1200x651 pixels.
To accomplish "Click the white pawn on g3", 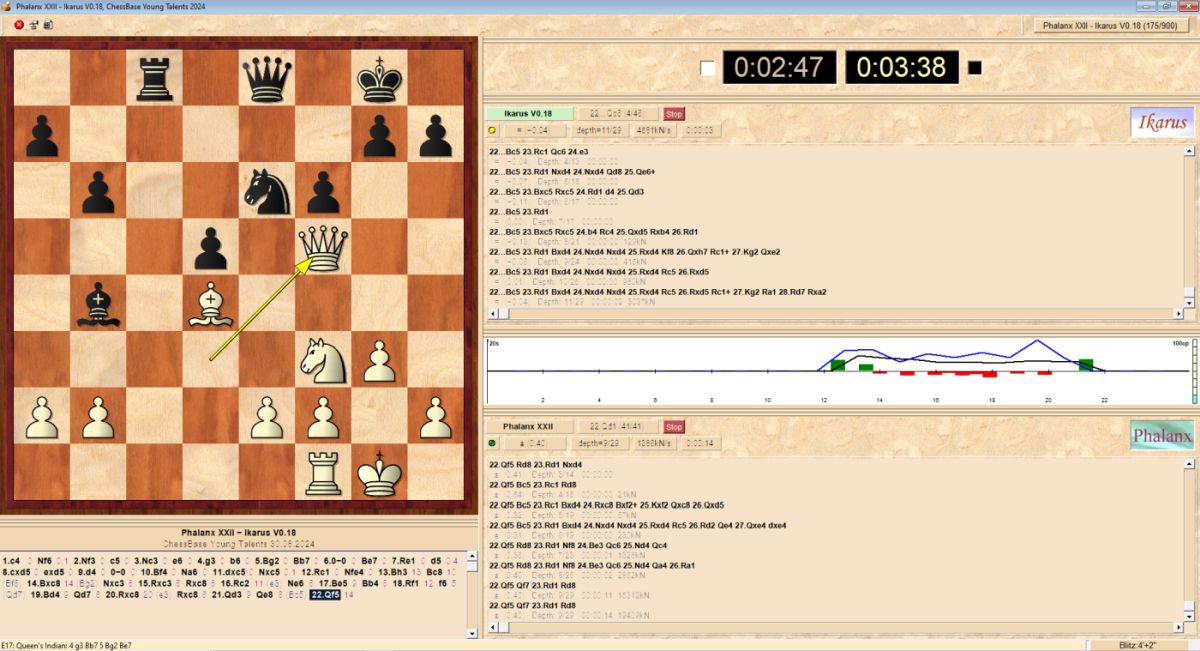I will [380, 360].
